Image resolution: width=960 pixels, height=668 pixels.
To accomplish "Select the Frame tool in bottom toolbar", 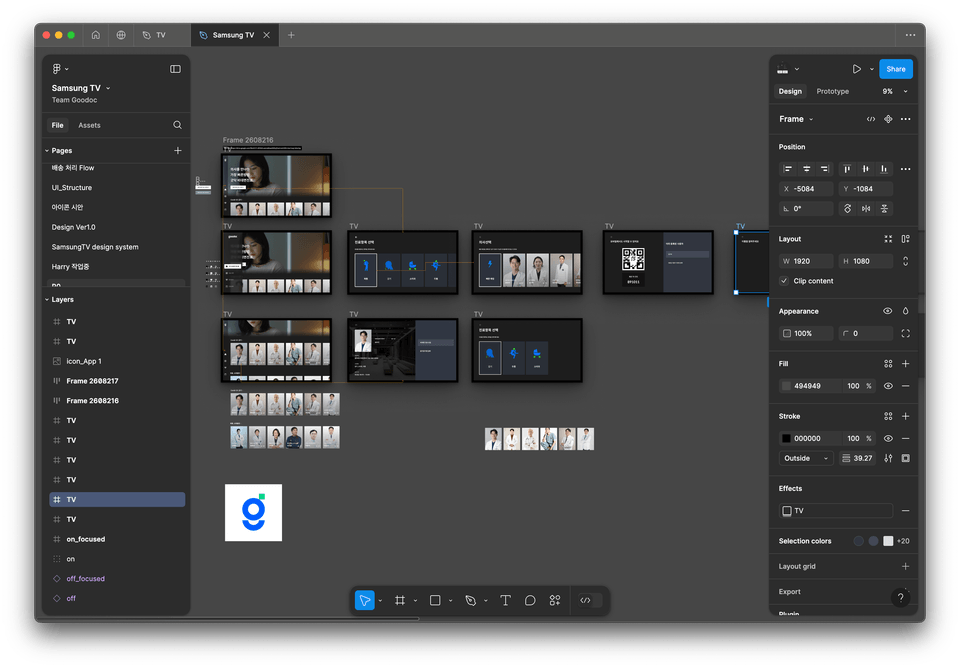I will 400,601.
